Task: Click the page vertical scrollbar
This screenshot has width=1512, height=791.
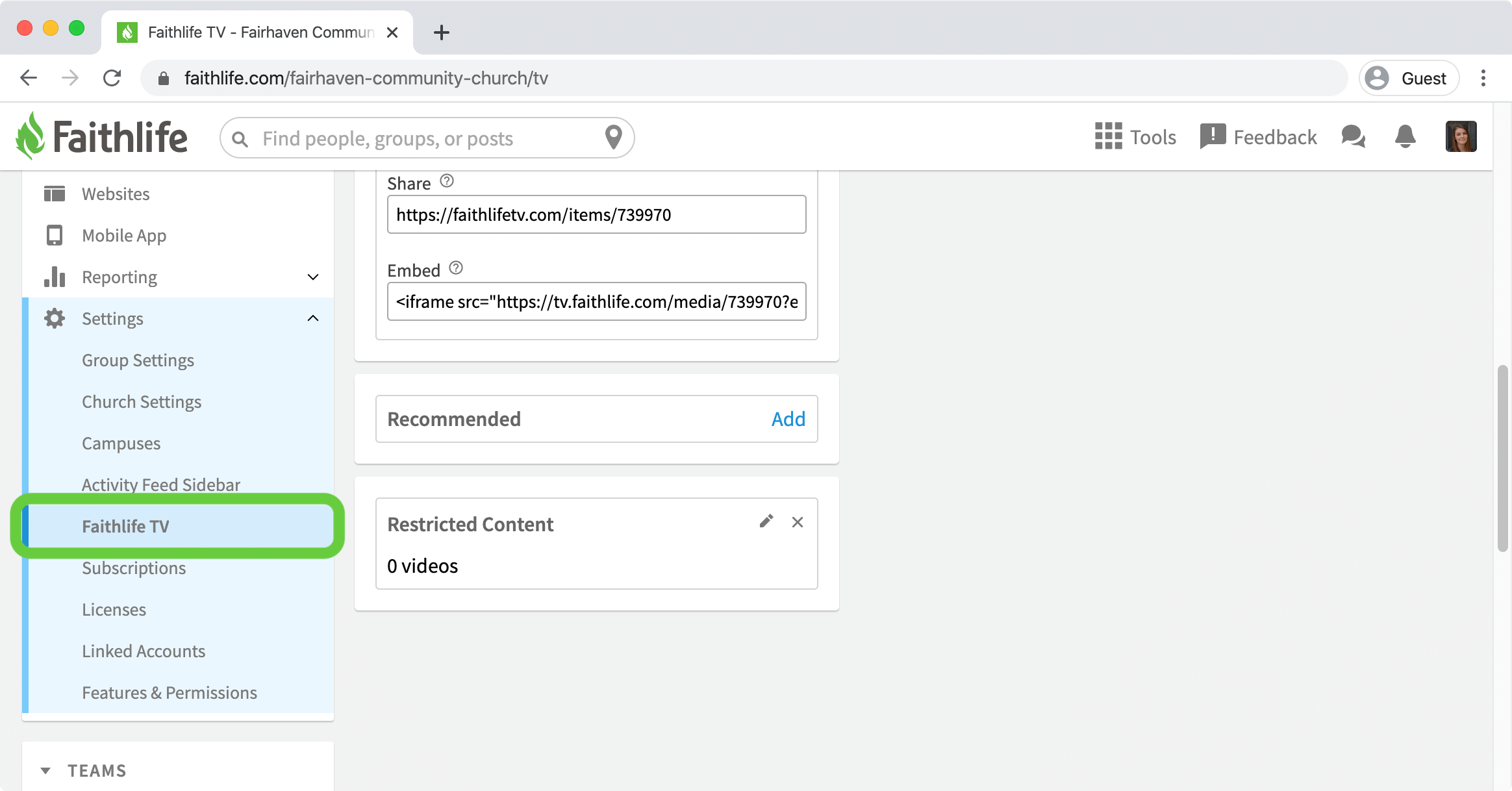Action: (x=1502, y=458)
